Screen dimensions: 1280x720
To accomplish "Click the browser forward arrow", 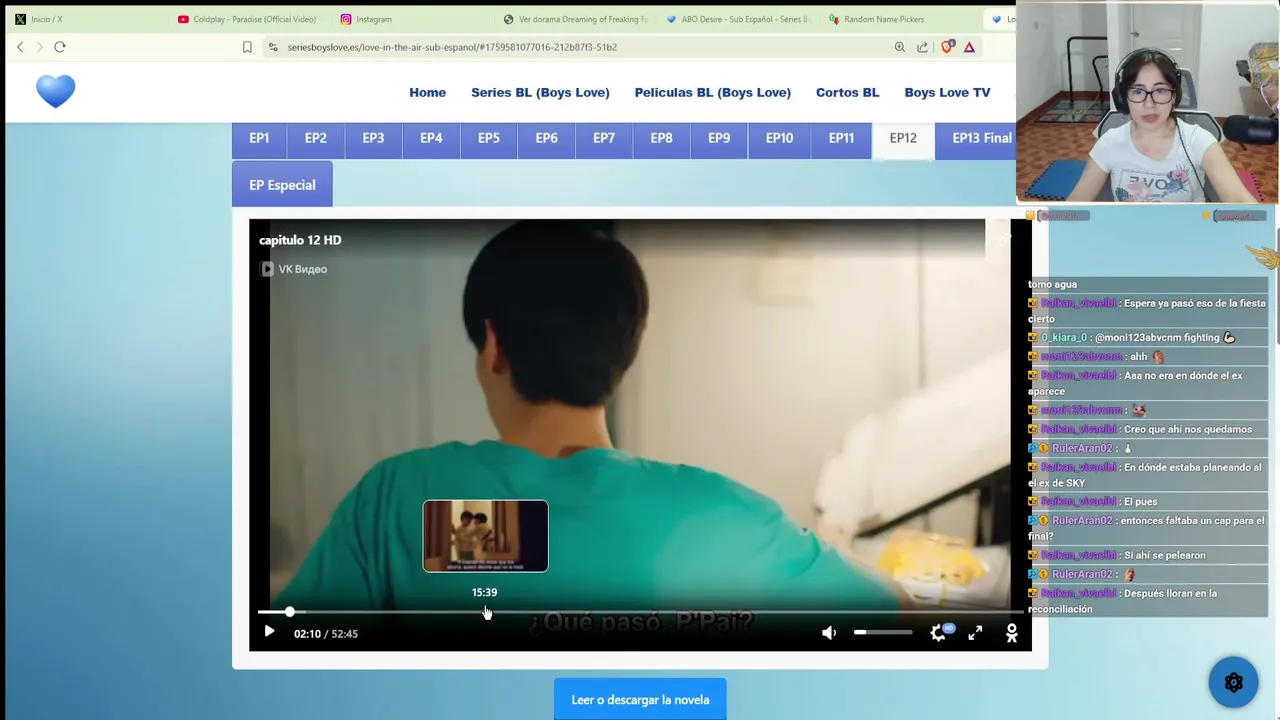I will (40, 47).
